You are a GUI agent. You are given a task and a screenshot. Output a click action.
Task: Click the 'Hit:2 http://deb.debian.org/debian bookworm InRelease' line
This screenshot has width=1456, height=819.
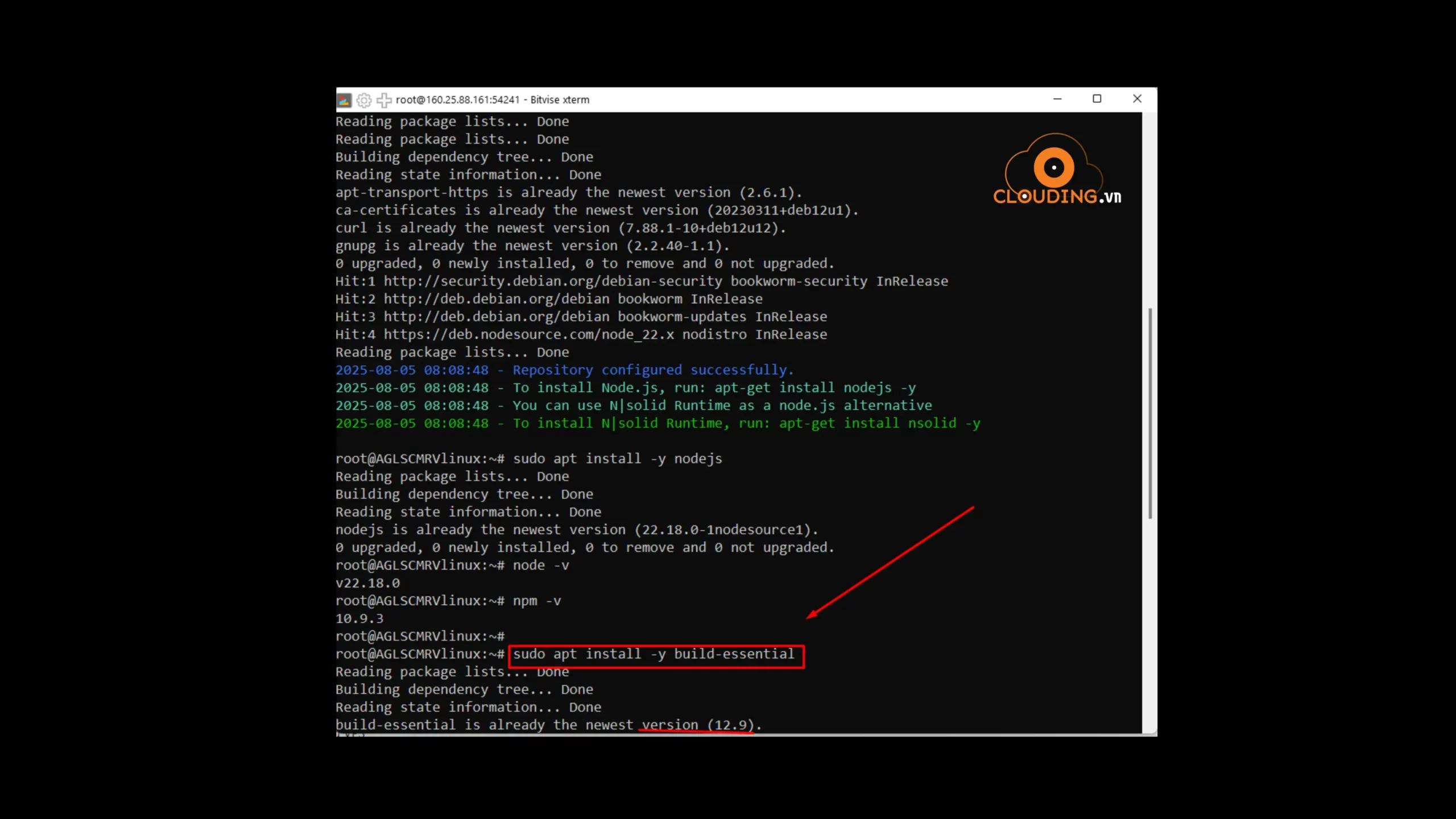click(x=549, y=299)
